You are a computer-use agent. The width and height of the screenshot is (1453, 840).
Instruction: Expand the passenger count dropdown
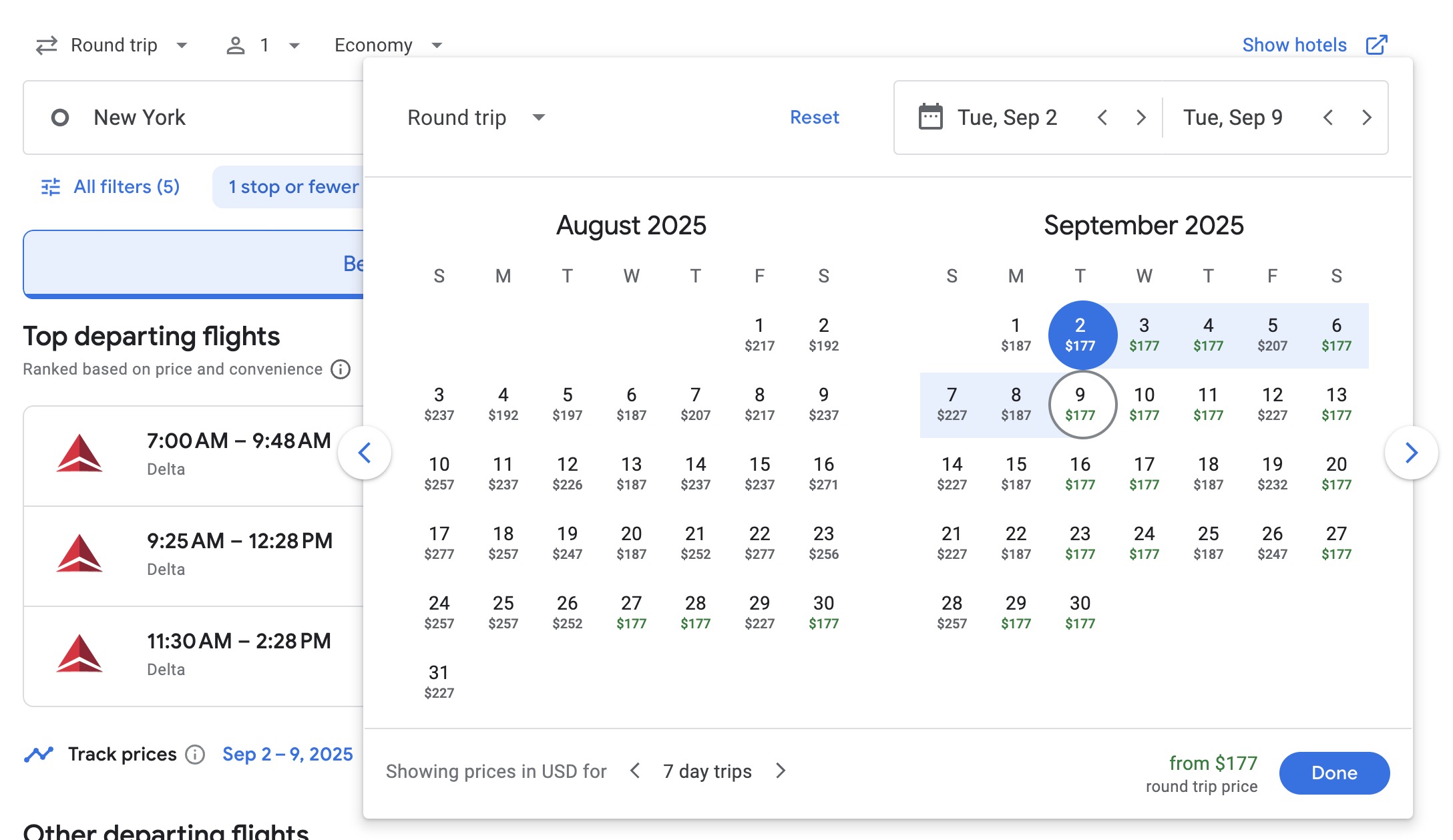tap(265, 44)
